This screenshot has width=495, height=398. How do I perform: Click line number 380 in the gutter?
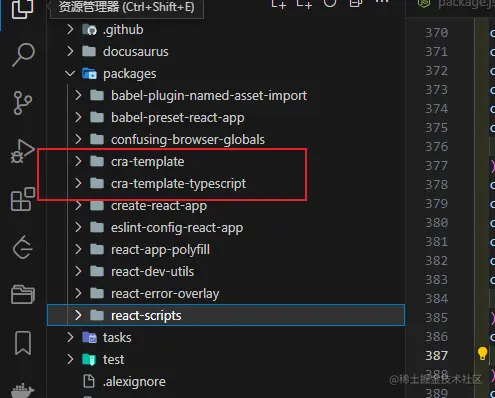[437, 223]
